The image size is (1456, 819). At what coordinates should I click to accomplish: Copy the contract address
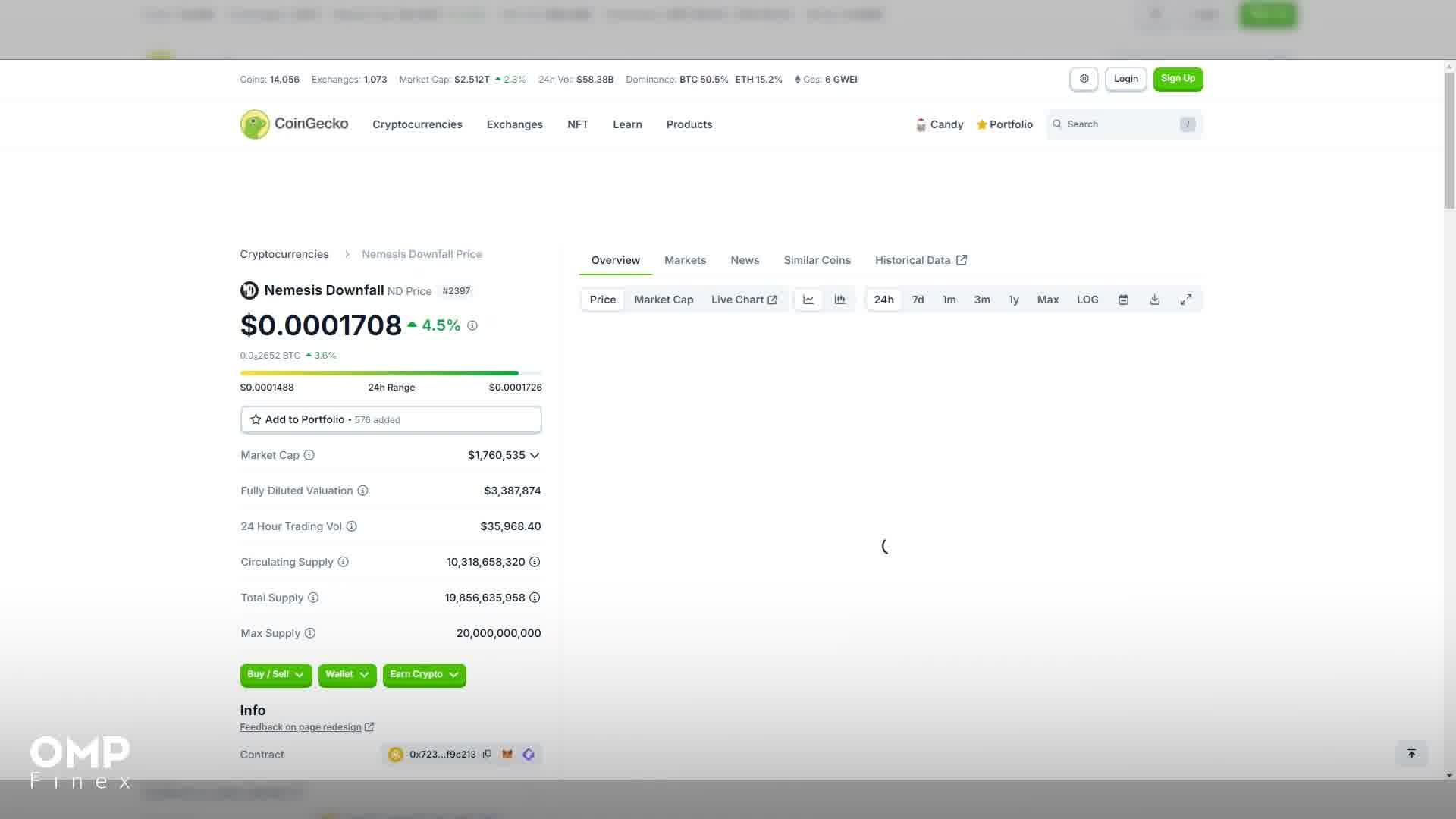[487, 755]
